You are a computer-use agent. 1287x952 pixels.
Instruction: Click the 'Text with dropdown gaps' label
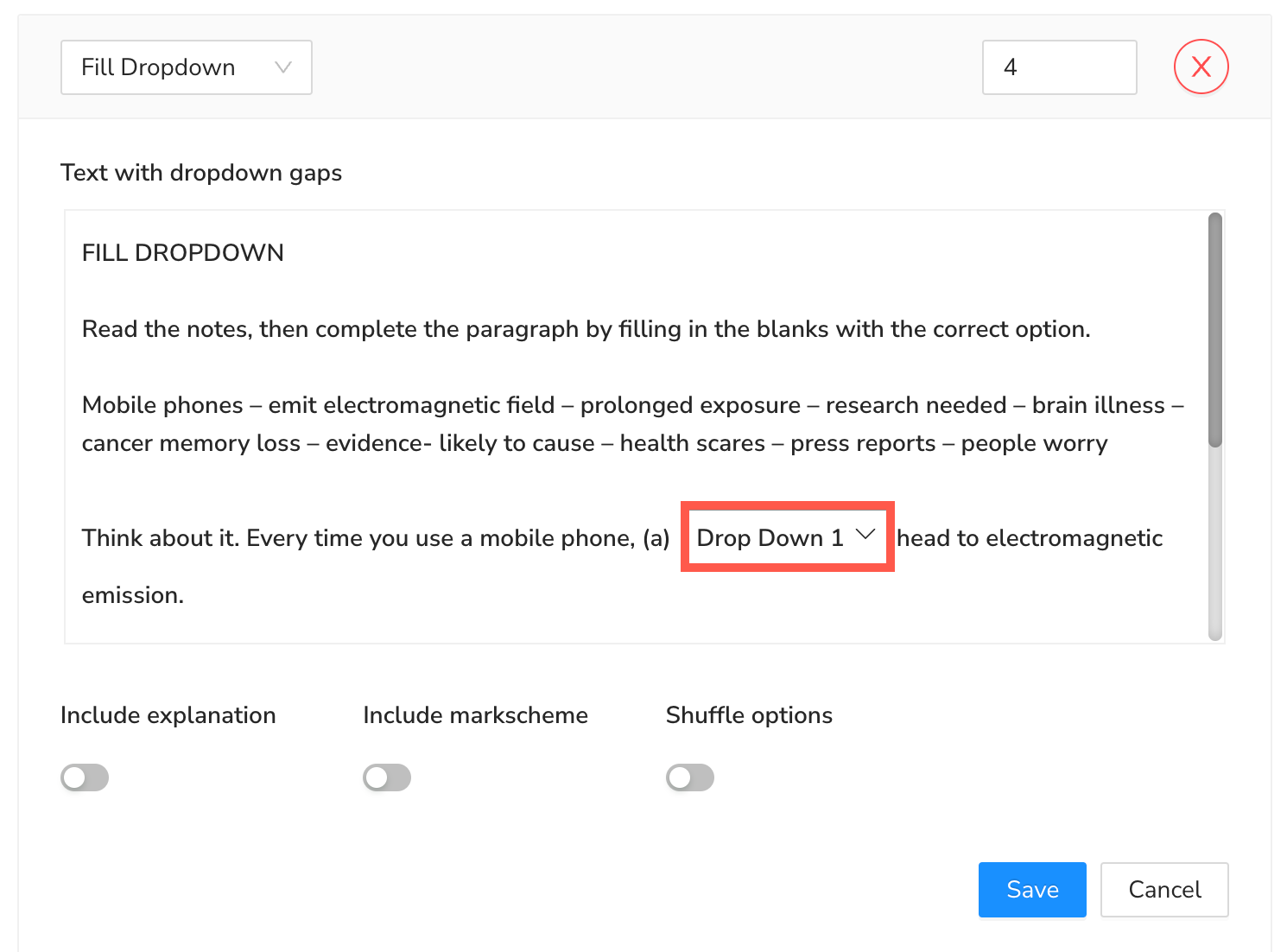pos(201,173)
